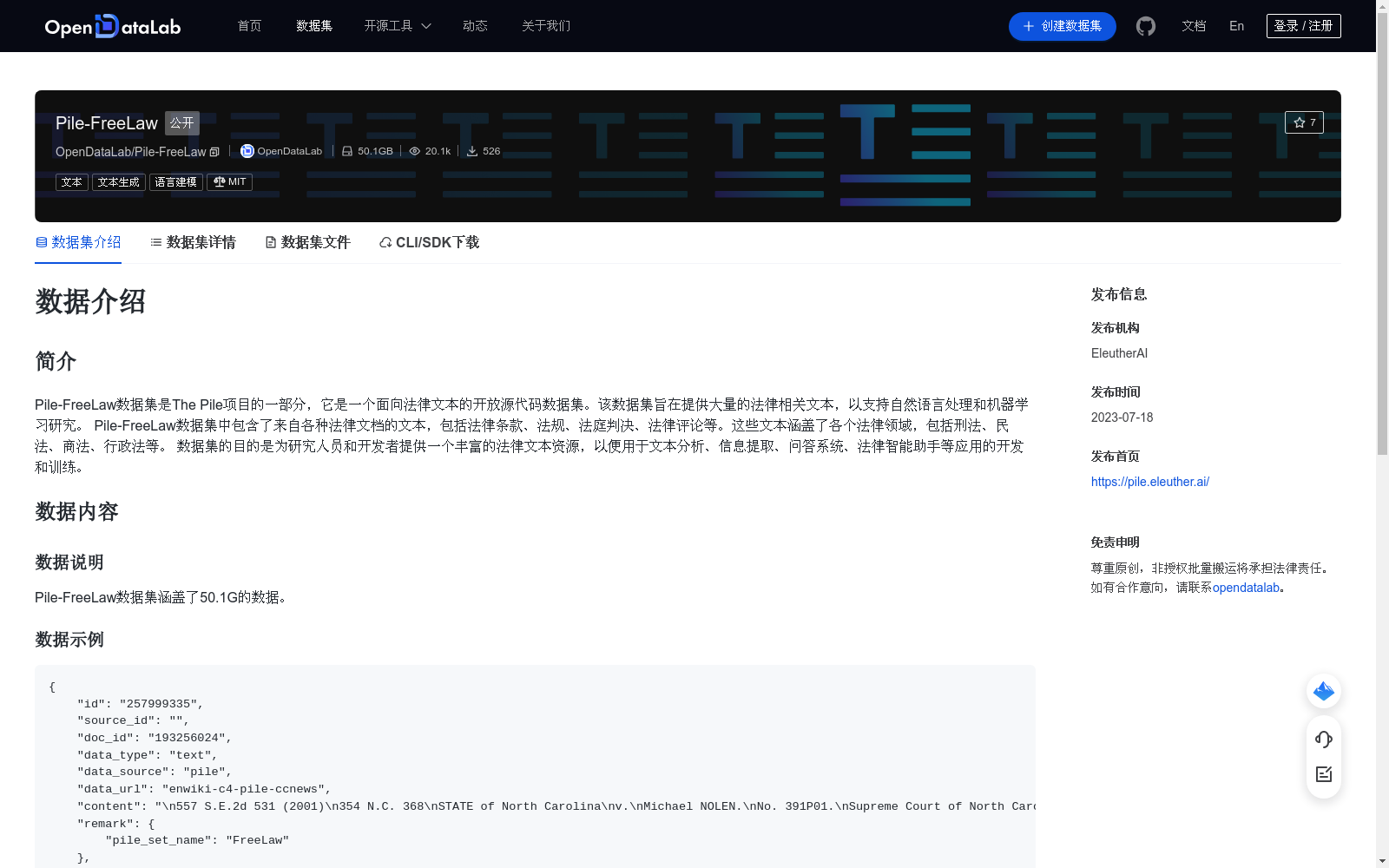
Task: Click the MIT license tag
Action: [x=229, y=182]
